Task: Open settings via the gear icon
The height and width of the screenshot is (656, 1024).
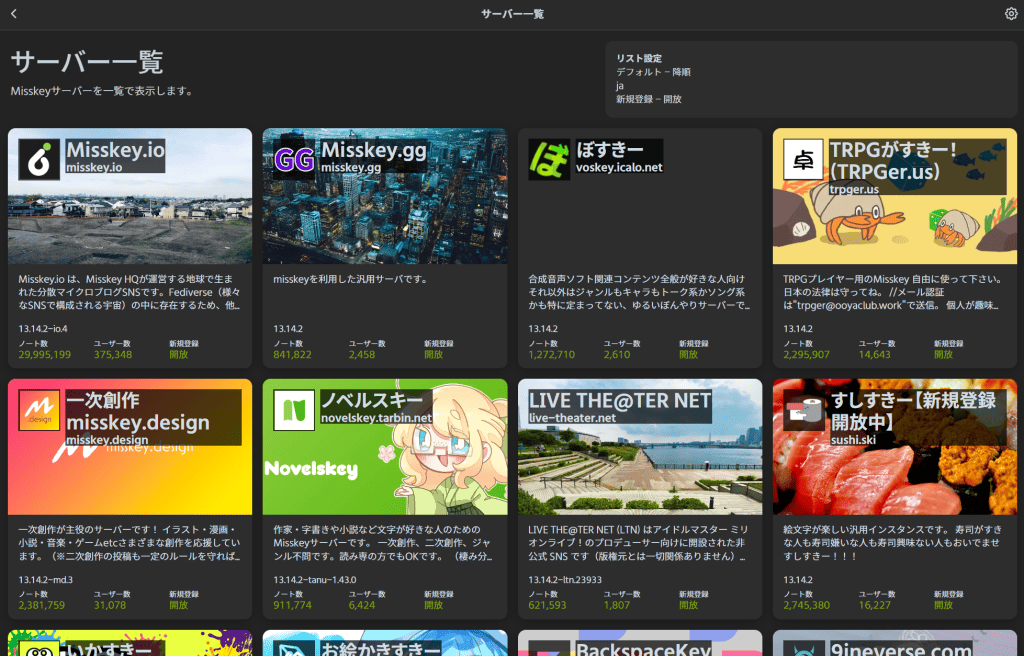Action: coord(1010,14)
